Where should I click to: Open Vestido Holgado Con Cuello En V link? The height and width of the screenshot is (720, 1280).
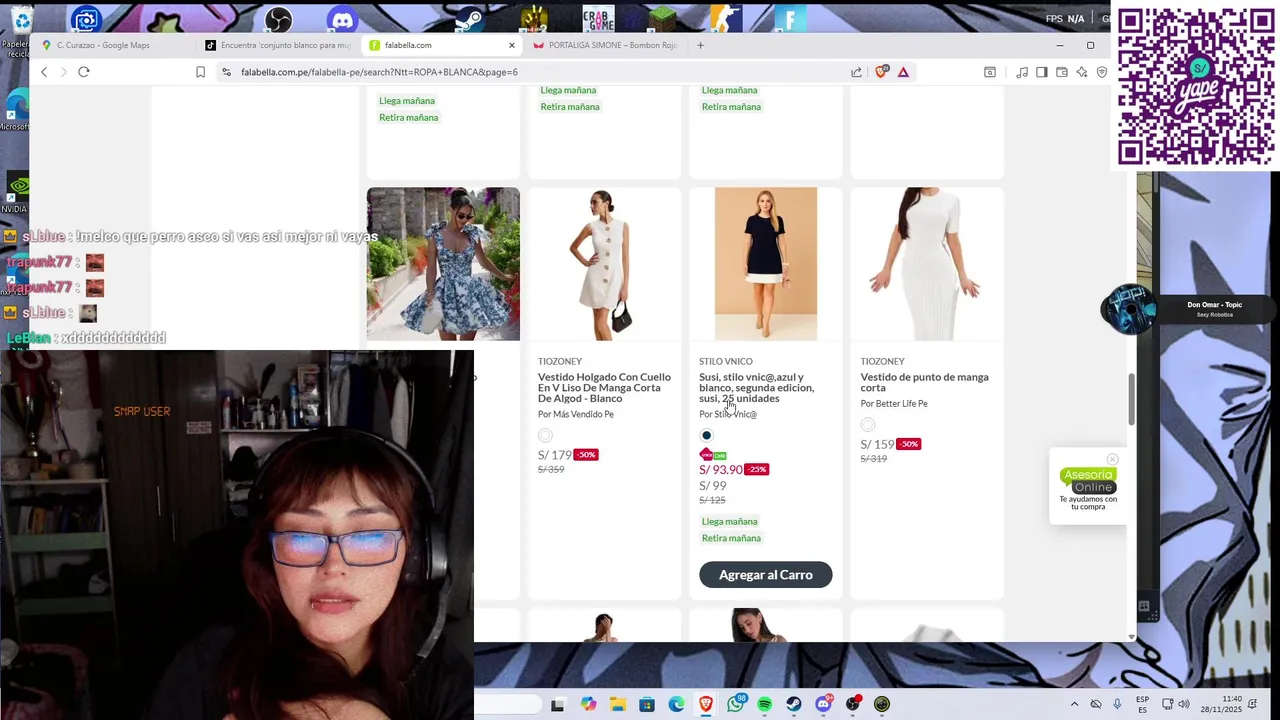tap(604, 388)
